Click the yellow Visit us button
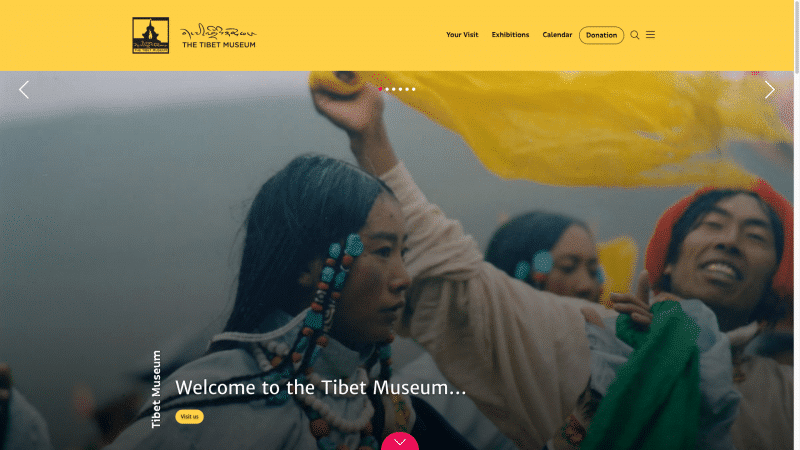 [x=189, y=417]
